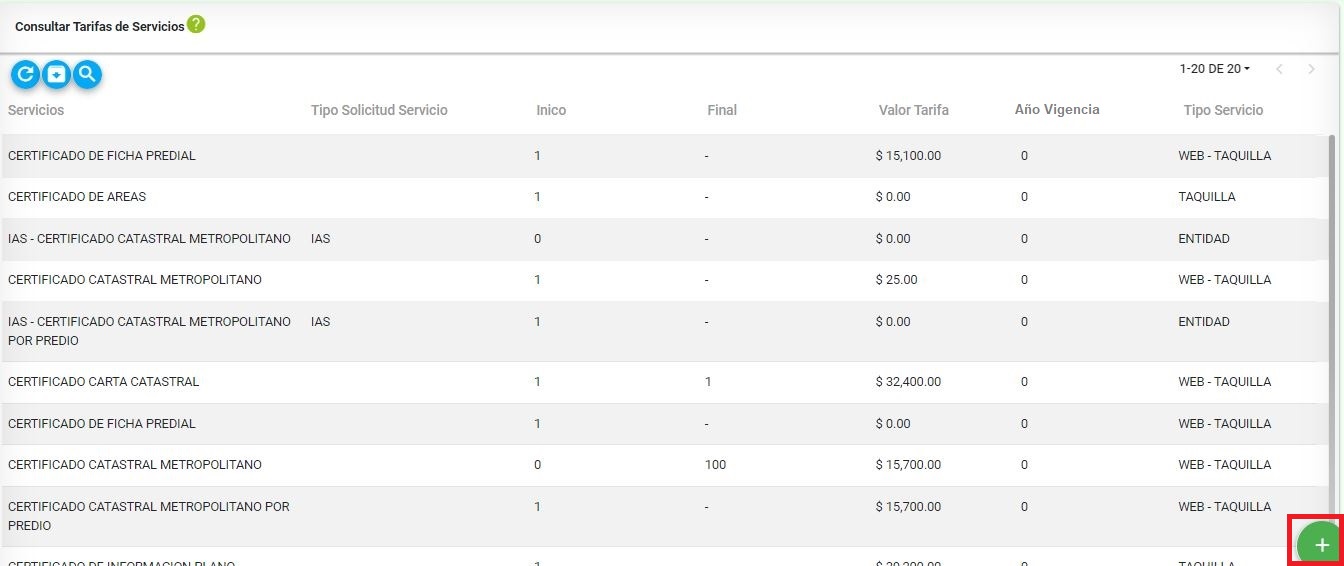Click Año Vigencia 0 in CARTA CATASTRAL row
Image resolution: width=1344 pixels, height=566 pixels.
[1024, 382]
